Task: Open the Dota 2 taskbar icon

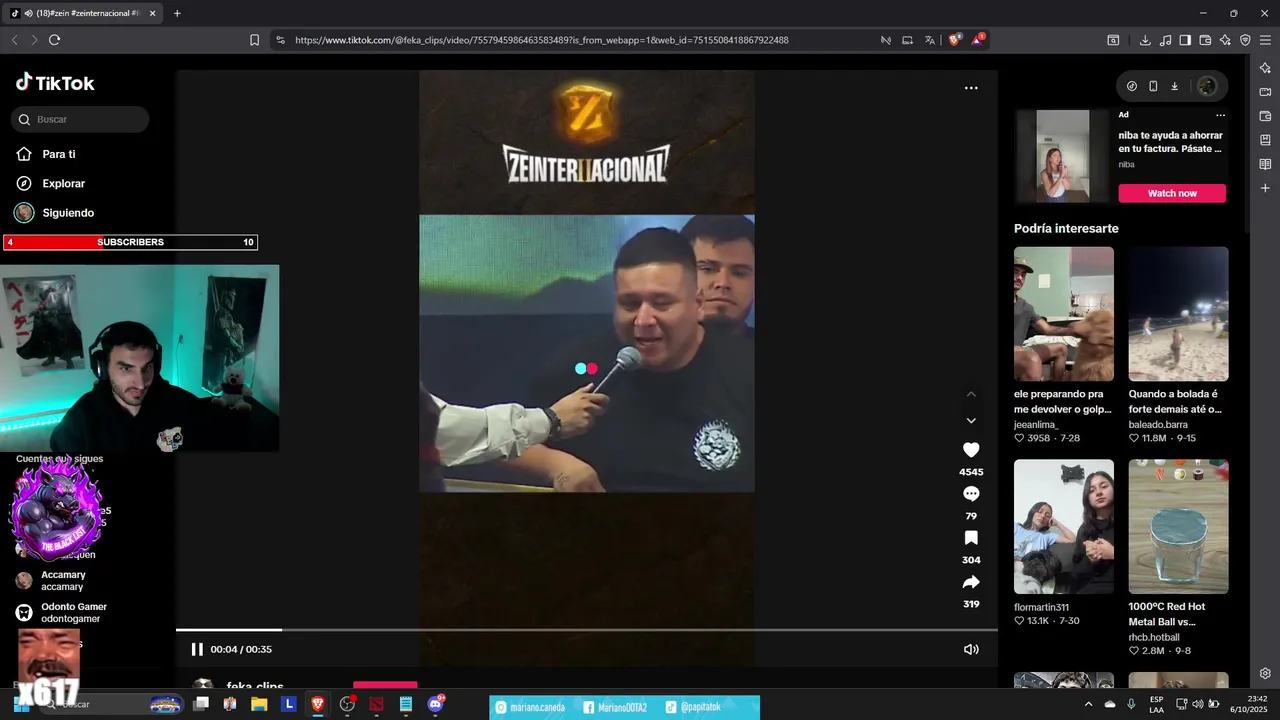Action: 376,704
